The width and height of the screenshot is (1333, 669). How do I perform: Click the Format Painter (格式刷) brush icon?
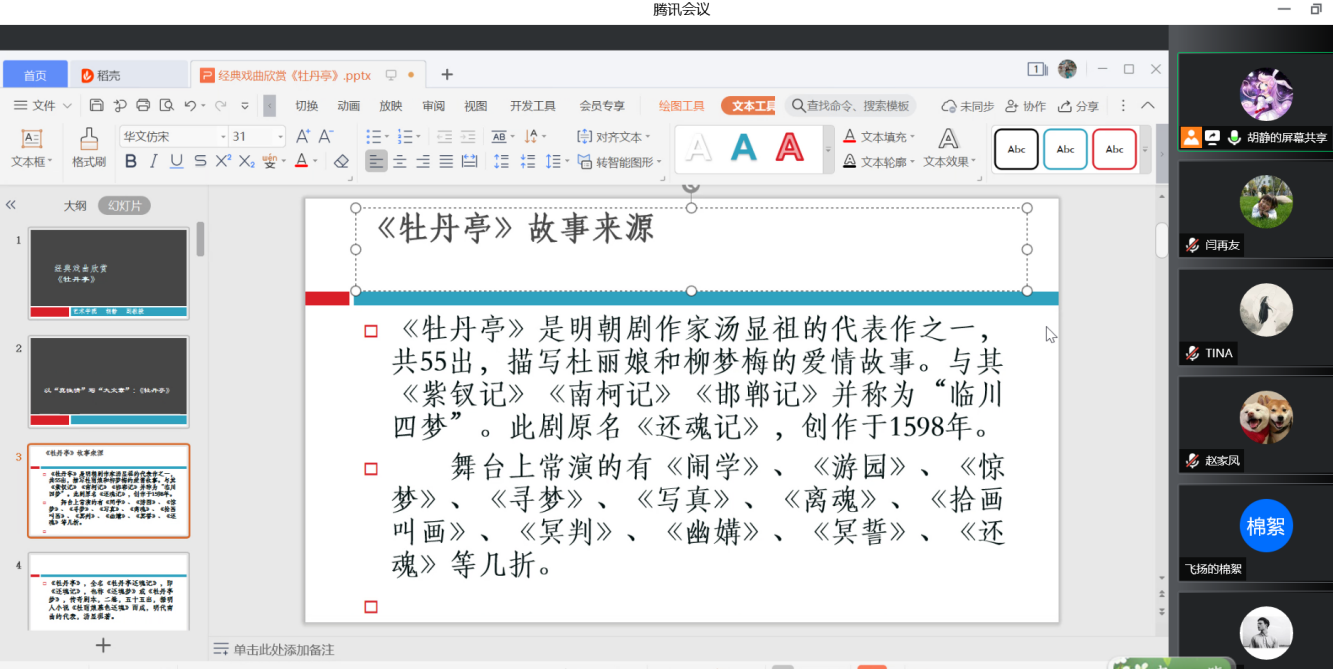click(89, 140)
